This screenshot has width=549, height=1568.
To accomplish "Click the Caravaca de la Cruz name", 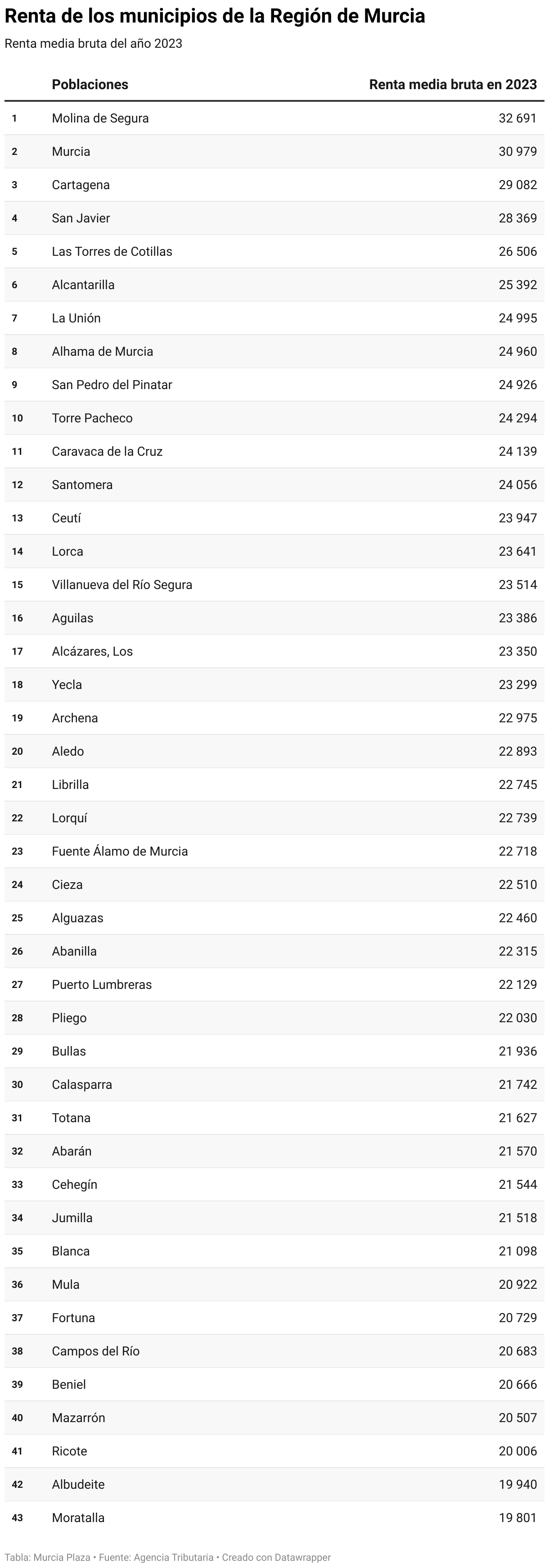I will click(107, 452).
